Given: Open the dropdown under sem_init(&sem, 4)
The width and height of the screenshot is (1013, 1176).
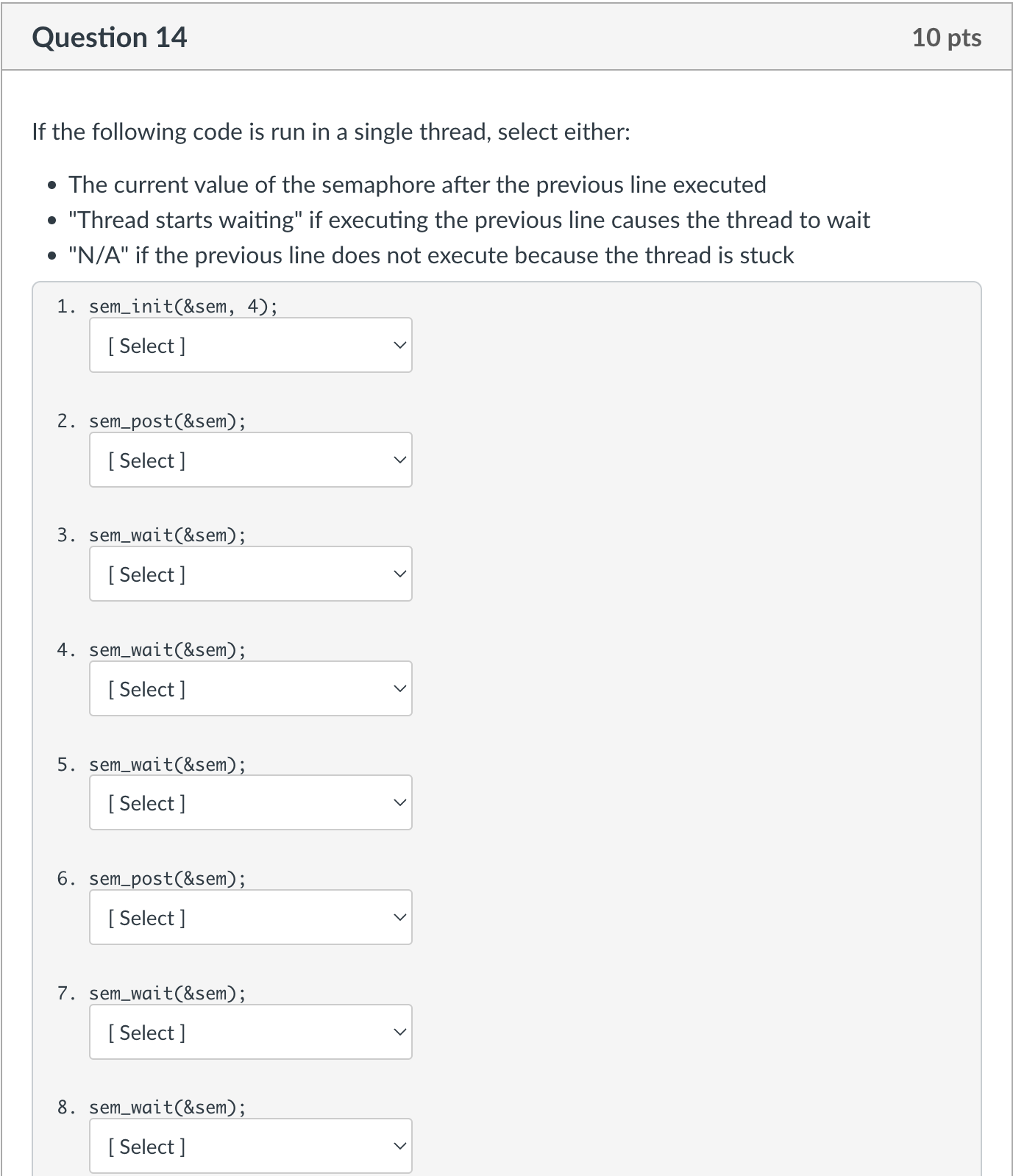Looking at the screenshot, I should [250, 345].
